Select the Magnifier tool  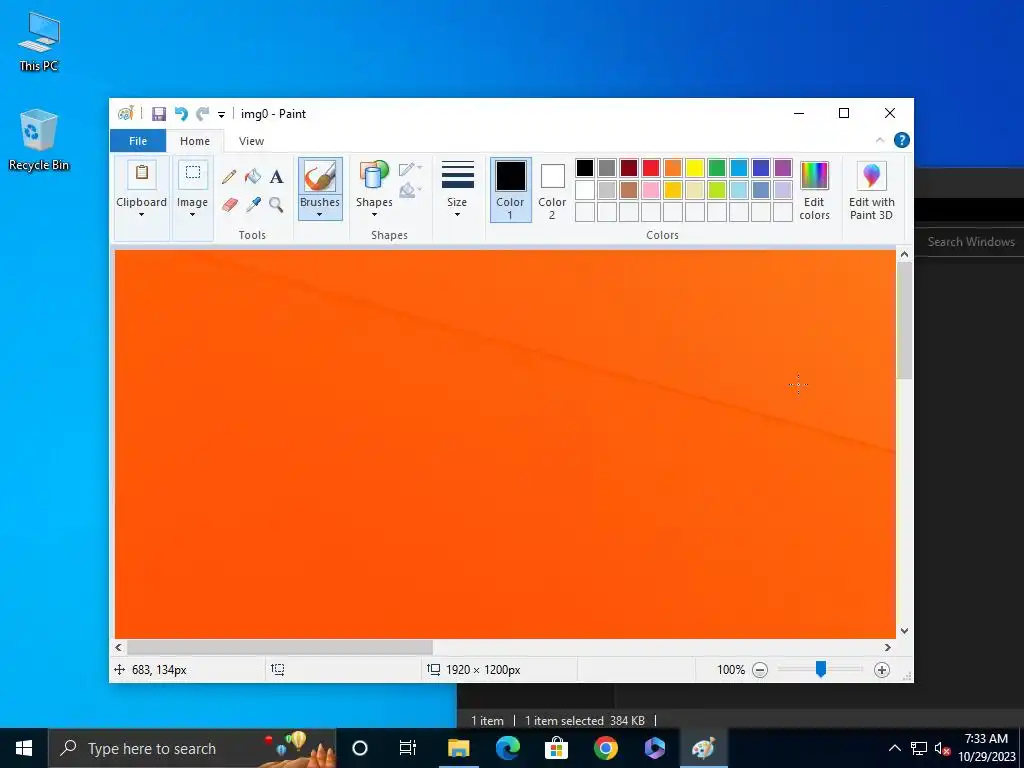pyautogui.click(x=276, y=205)
